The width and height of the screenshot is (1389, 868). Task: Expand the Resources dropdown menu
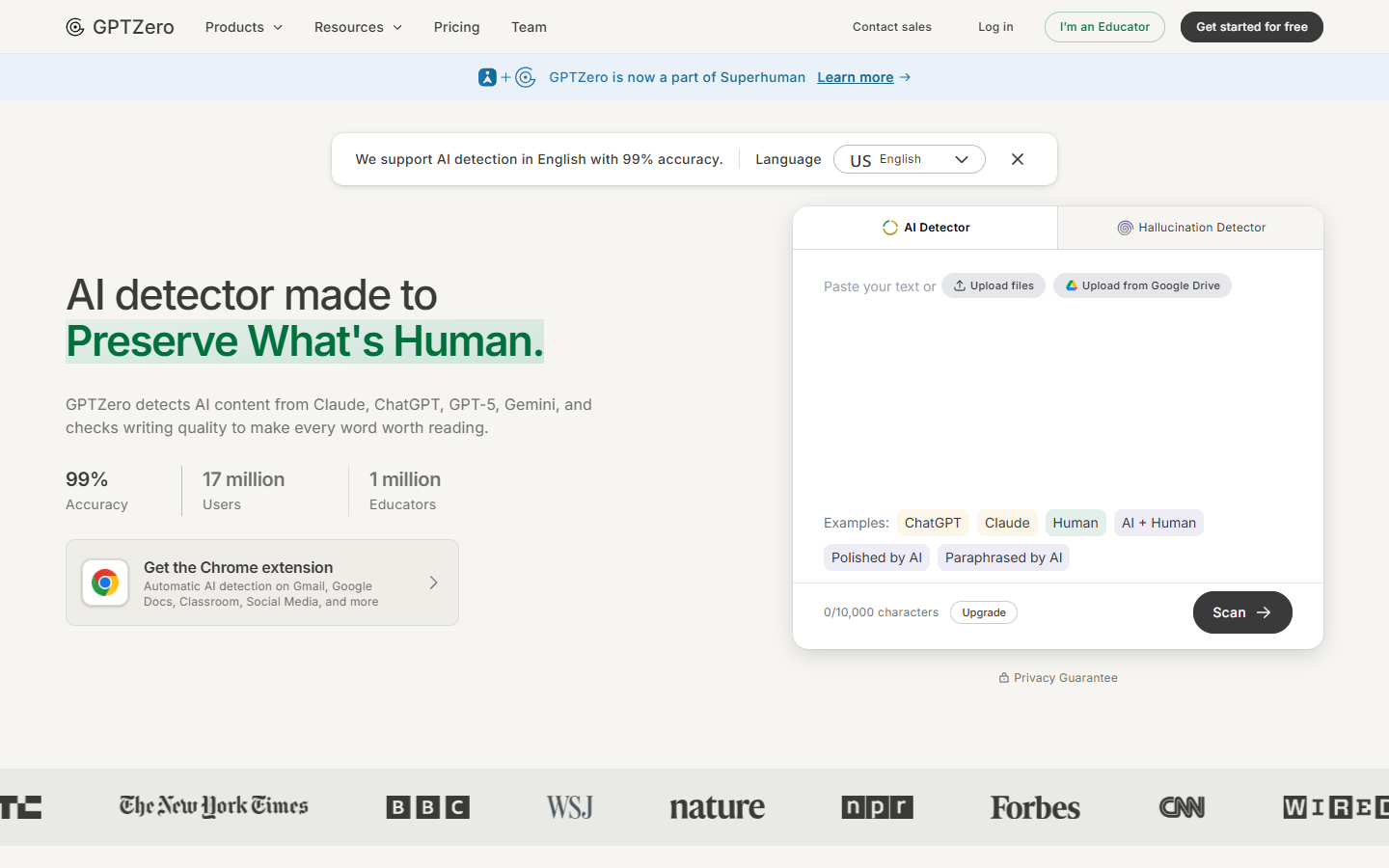[x=358, y=27]
